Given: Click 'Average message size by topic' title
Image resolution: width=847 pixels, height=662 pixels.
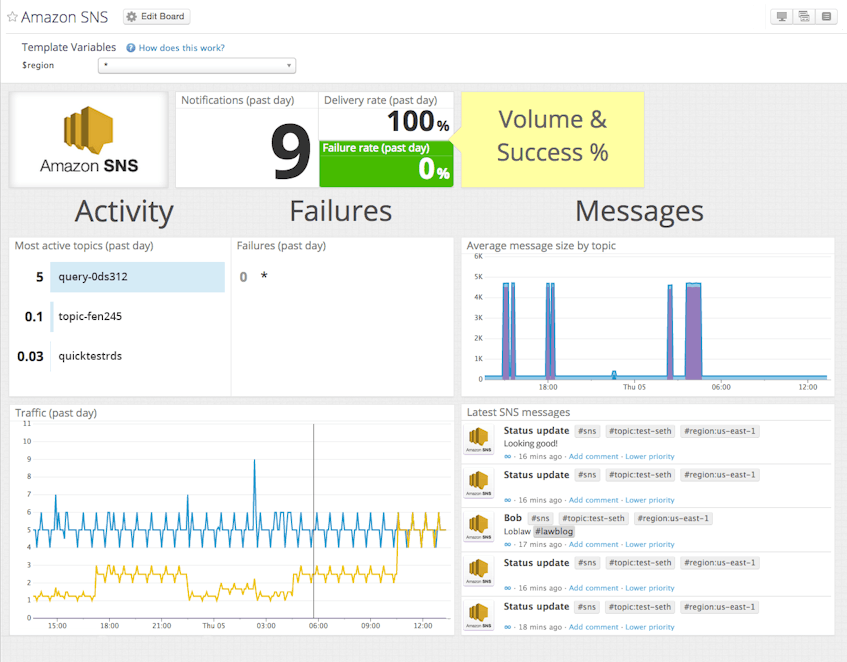Looking at the screenshot, I should [x=541, y=246].
